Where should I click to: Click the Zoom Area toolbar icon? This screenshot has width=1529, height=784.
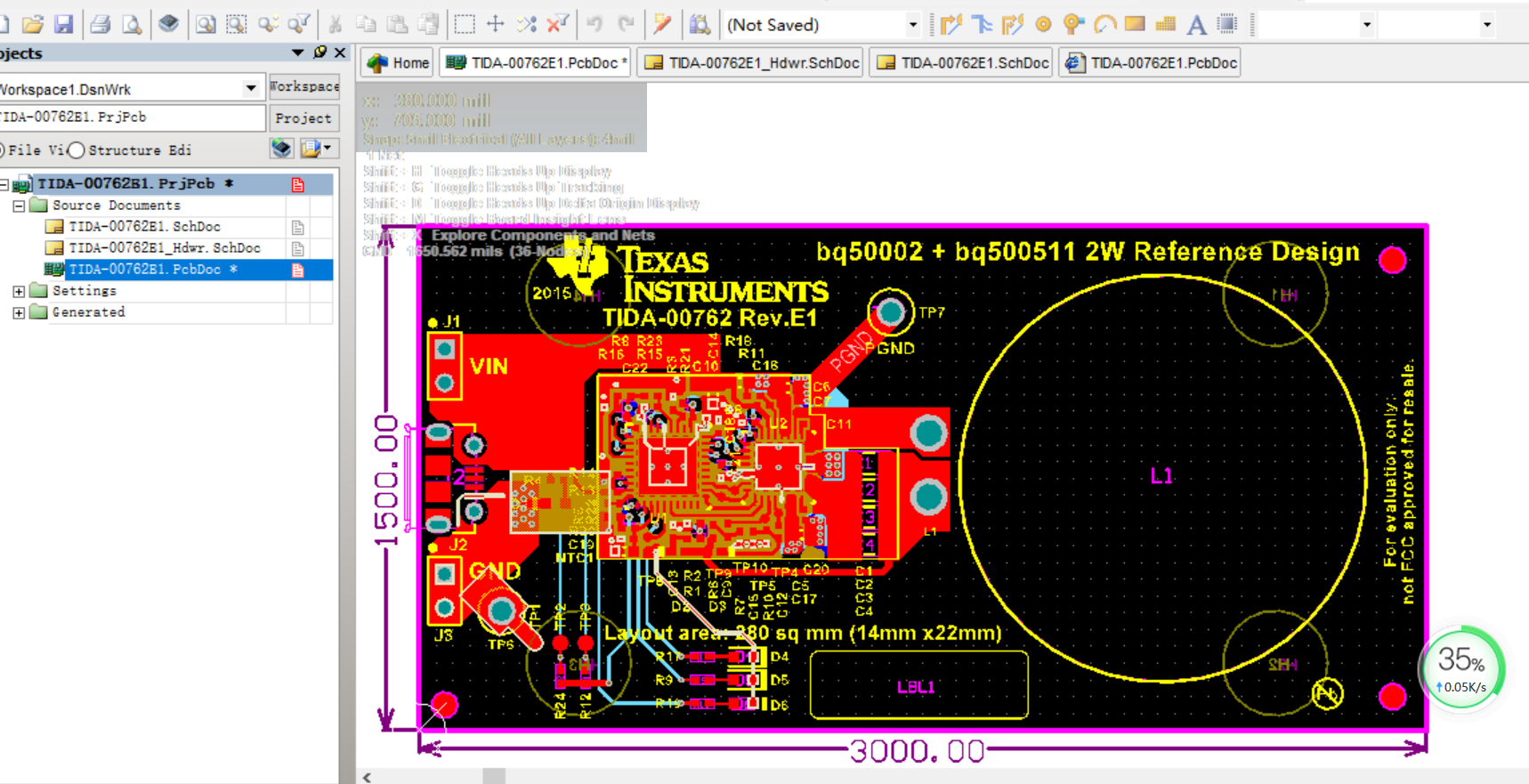click(237, 24)
